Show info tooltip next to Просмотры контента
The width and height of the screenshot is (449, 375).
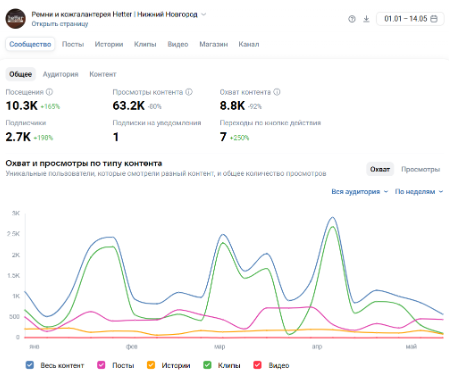pyautogui.click(x=189, y=92)
